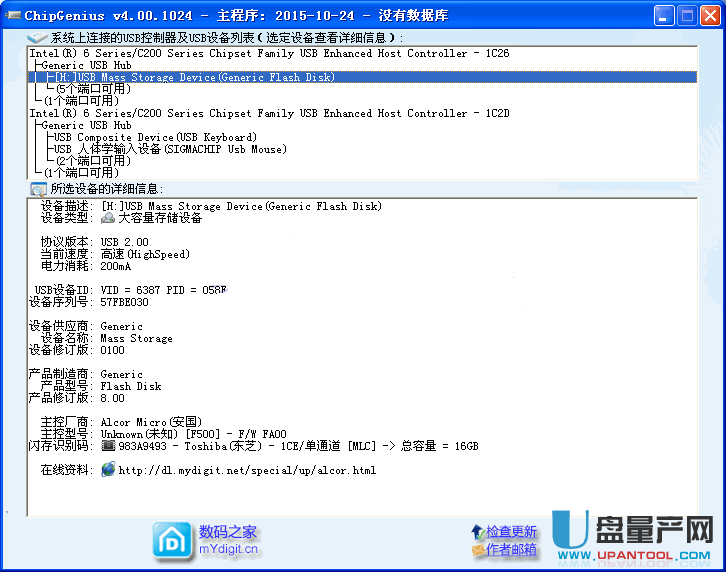
Task: Select the 1C26 USB Enhanced Host Controller
Action: (269, 53)
